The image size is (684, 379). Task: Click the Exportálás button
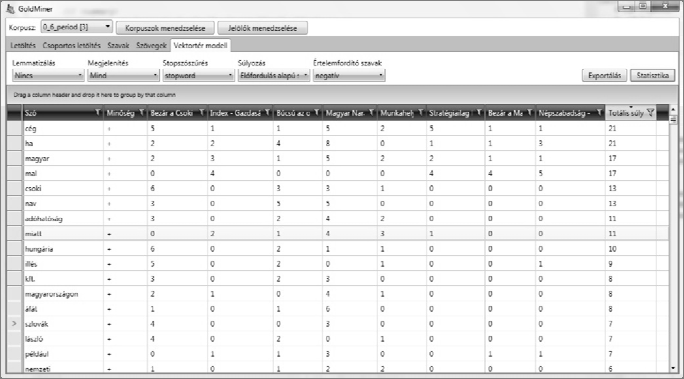click(604, 75)
